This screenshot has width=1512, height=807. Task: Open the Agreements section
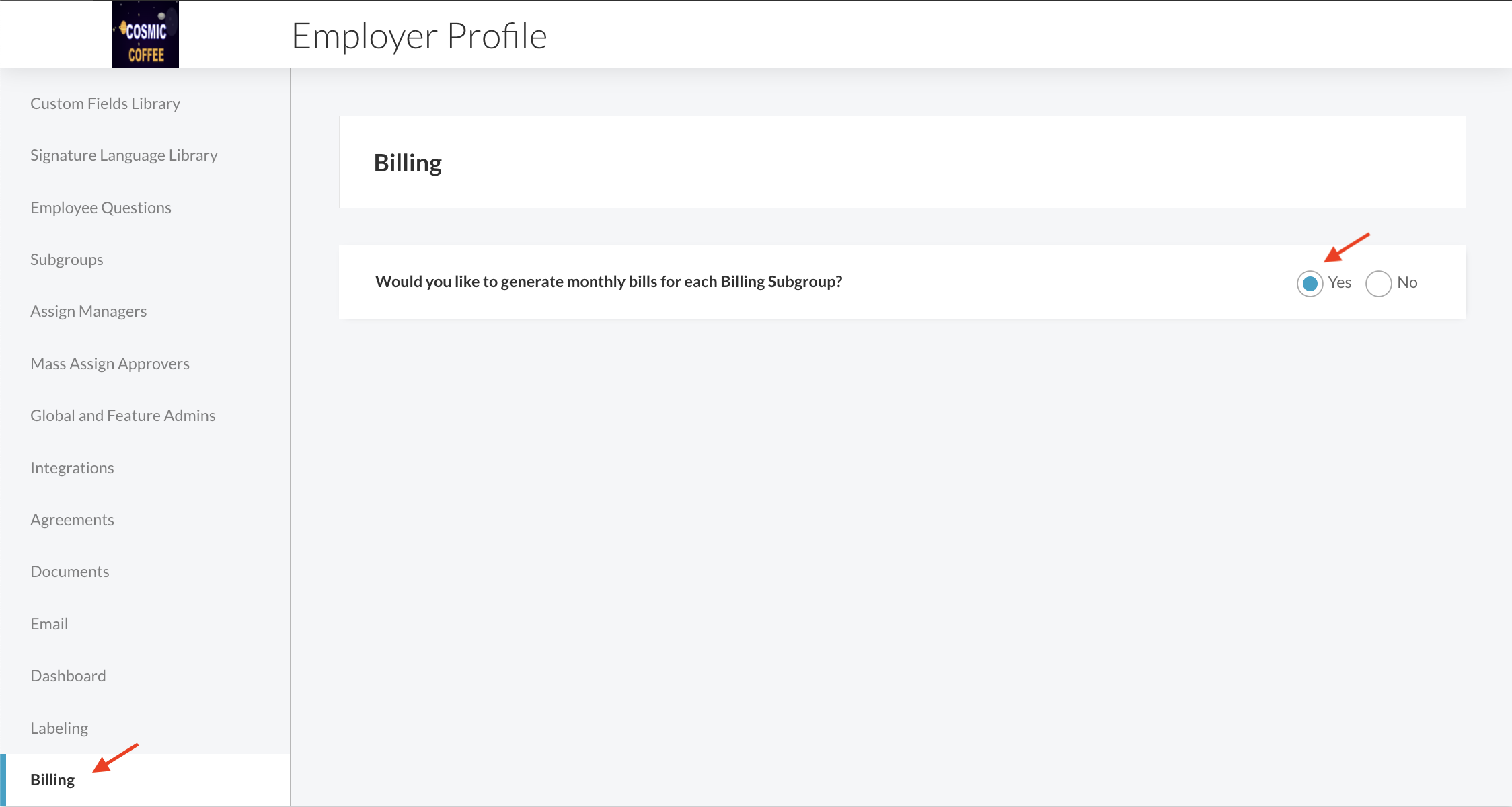[72, 520]
